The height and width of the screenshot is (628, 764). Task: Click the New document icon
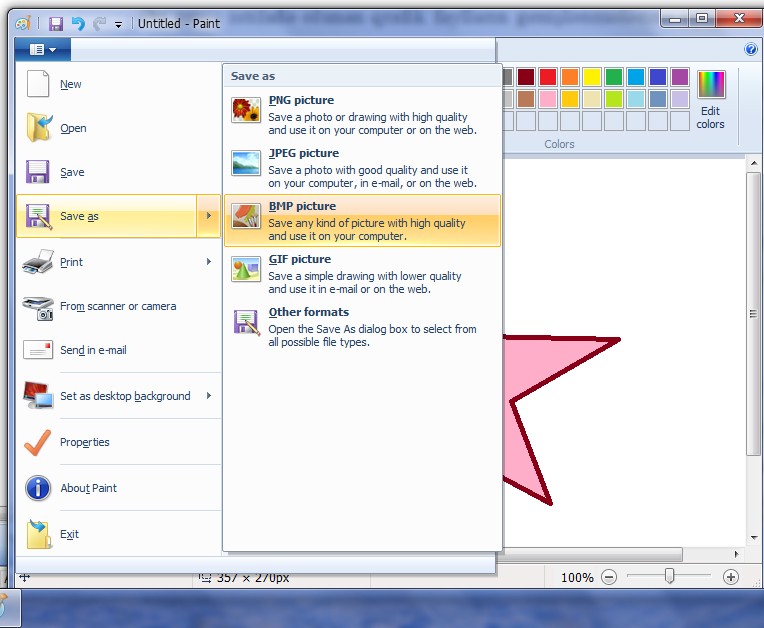(38, 84)
